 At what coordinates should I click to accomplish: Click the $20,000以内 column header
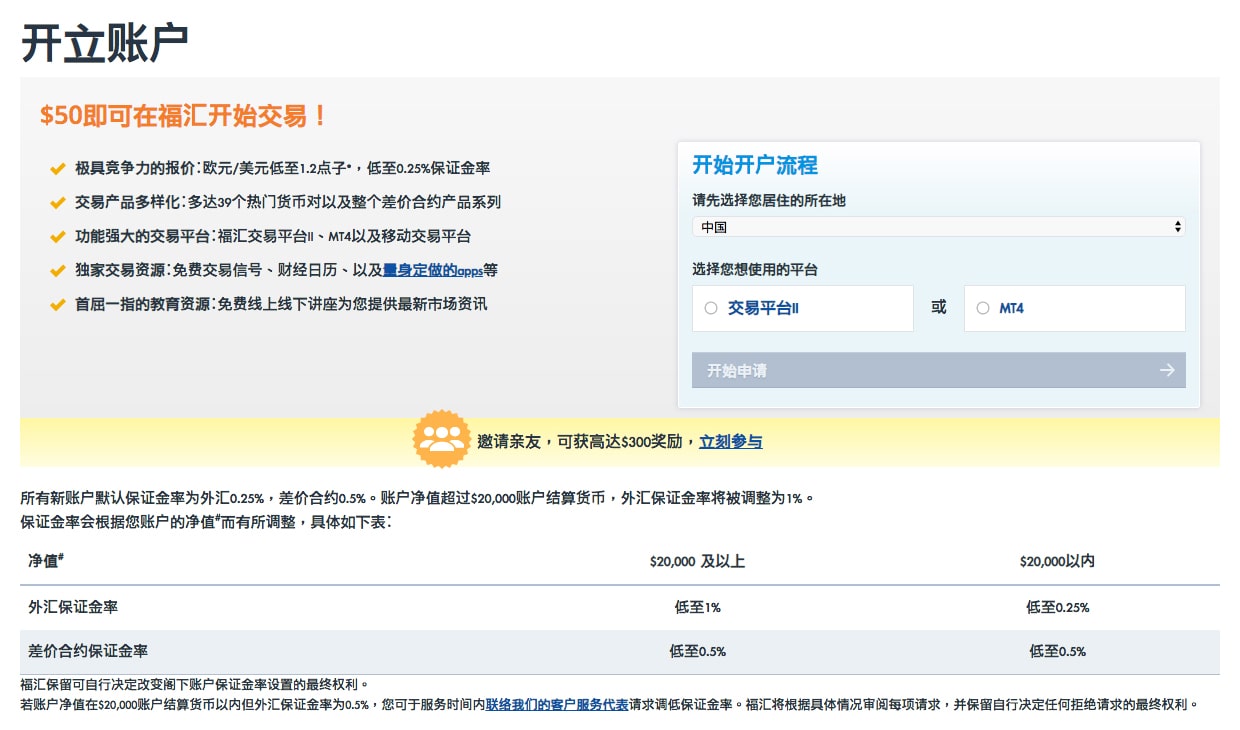(1057, 562)
